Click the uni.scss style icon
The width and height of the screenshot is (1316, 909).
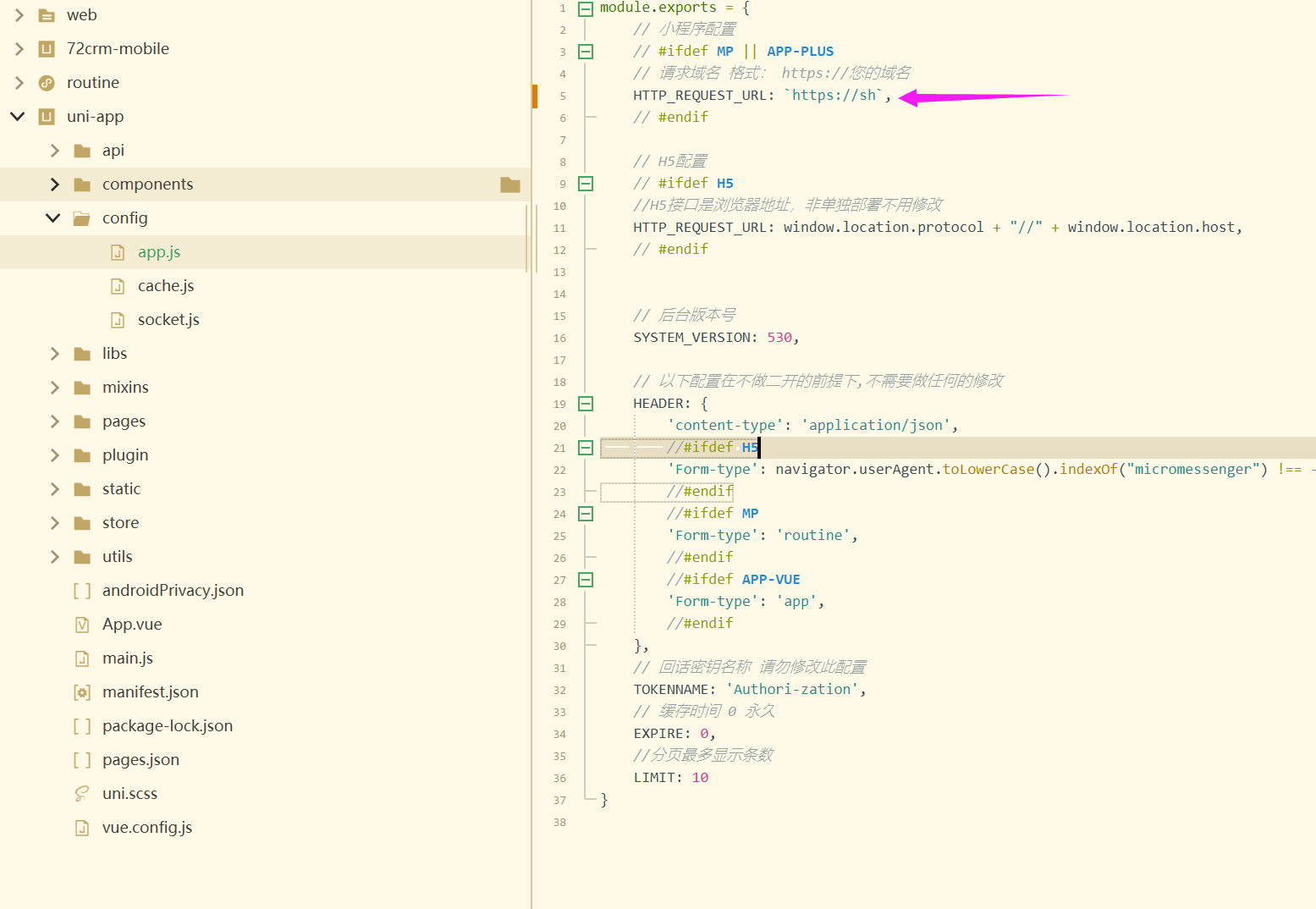[x=82, y=794]
